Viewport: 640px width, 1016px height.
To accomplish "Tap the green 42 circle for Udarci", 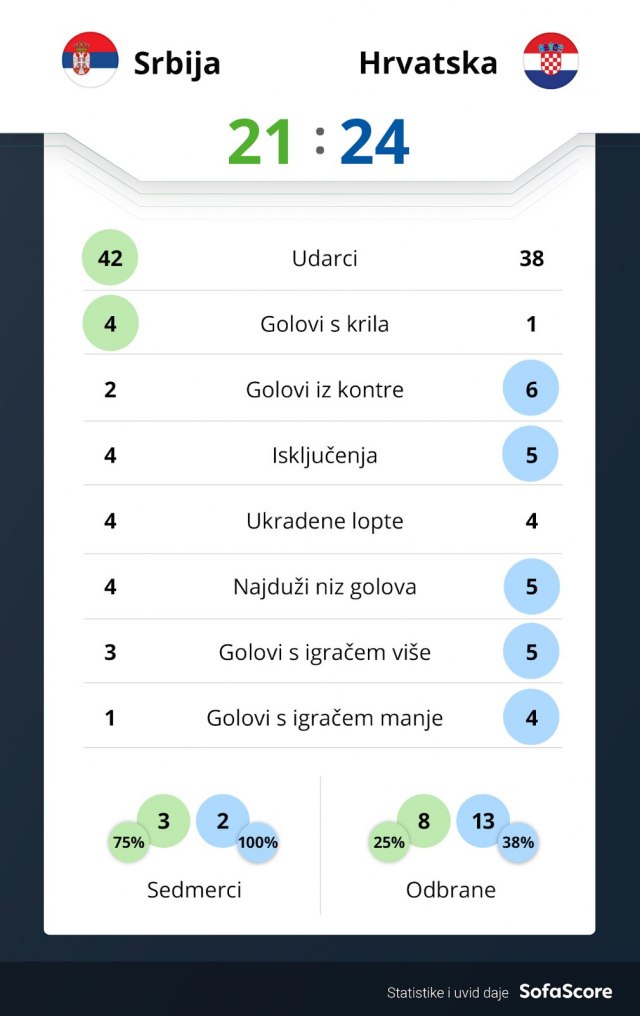I will tap(110, 258).
